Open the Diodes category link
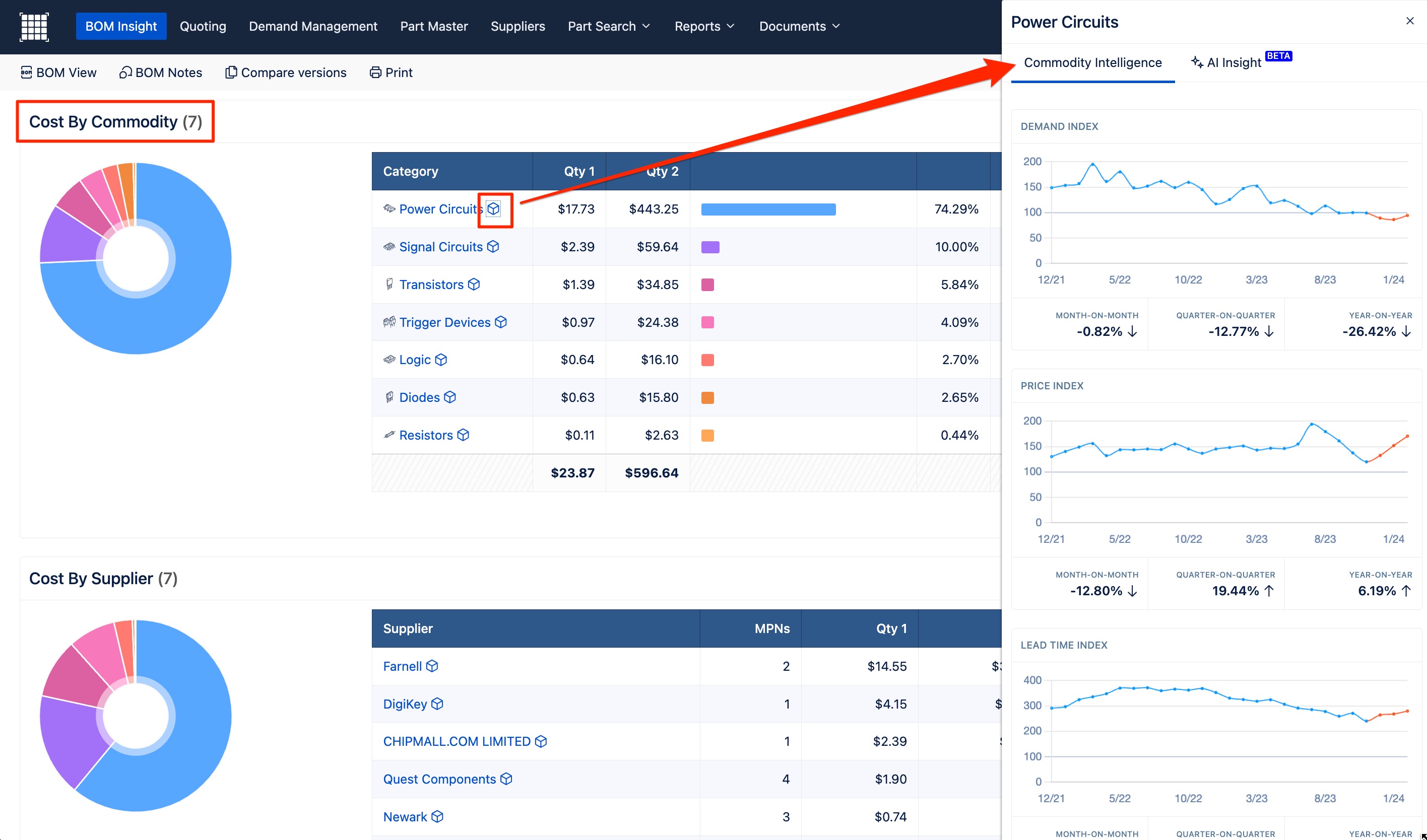 pos(419,397)
